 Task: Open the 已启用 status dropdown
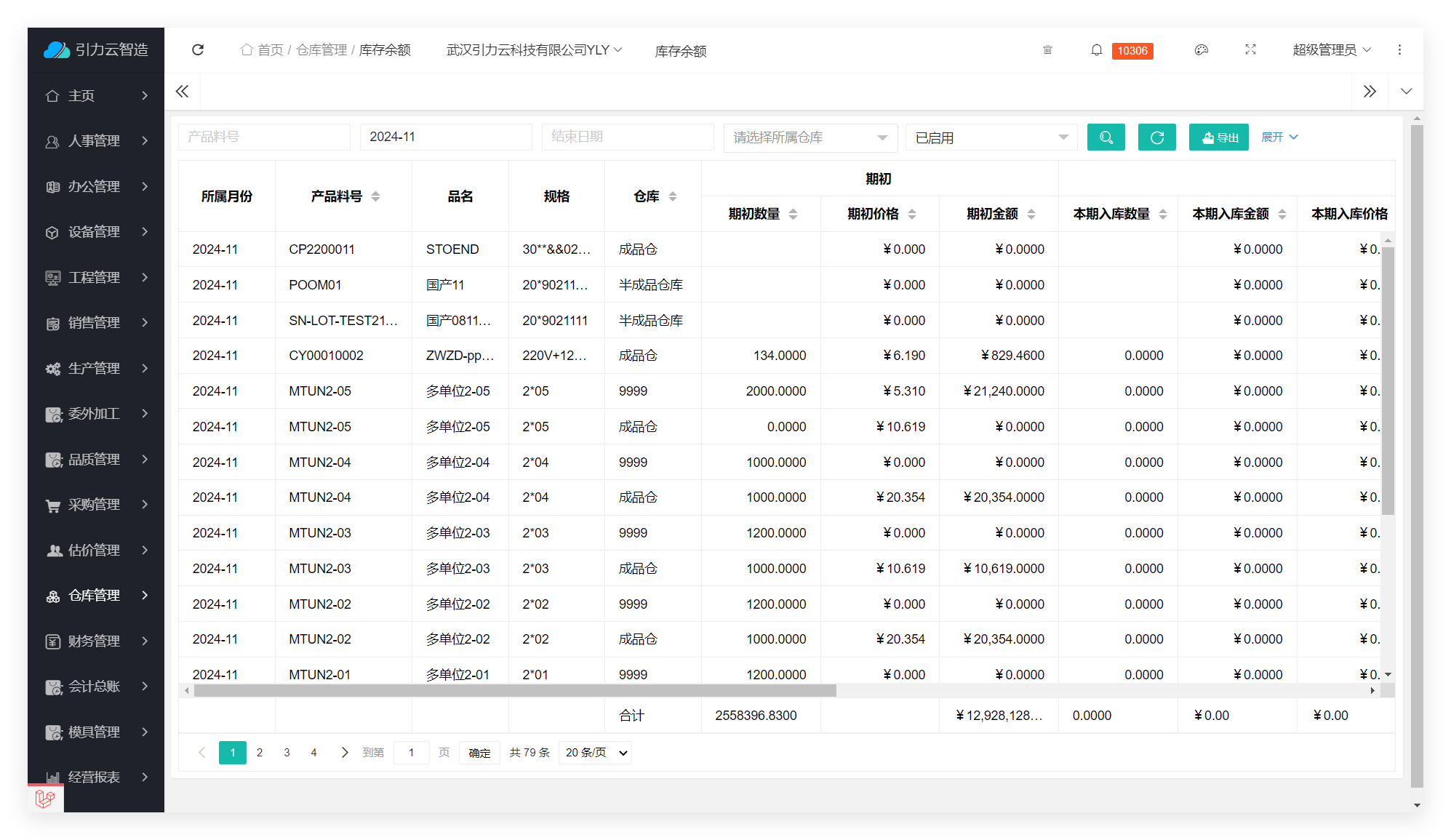(991, 137)
